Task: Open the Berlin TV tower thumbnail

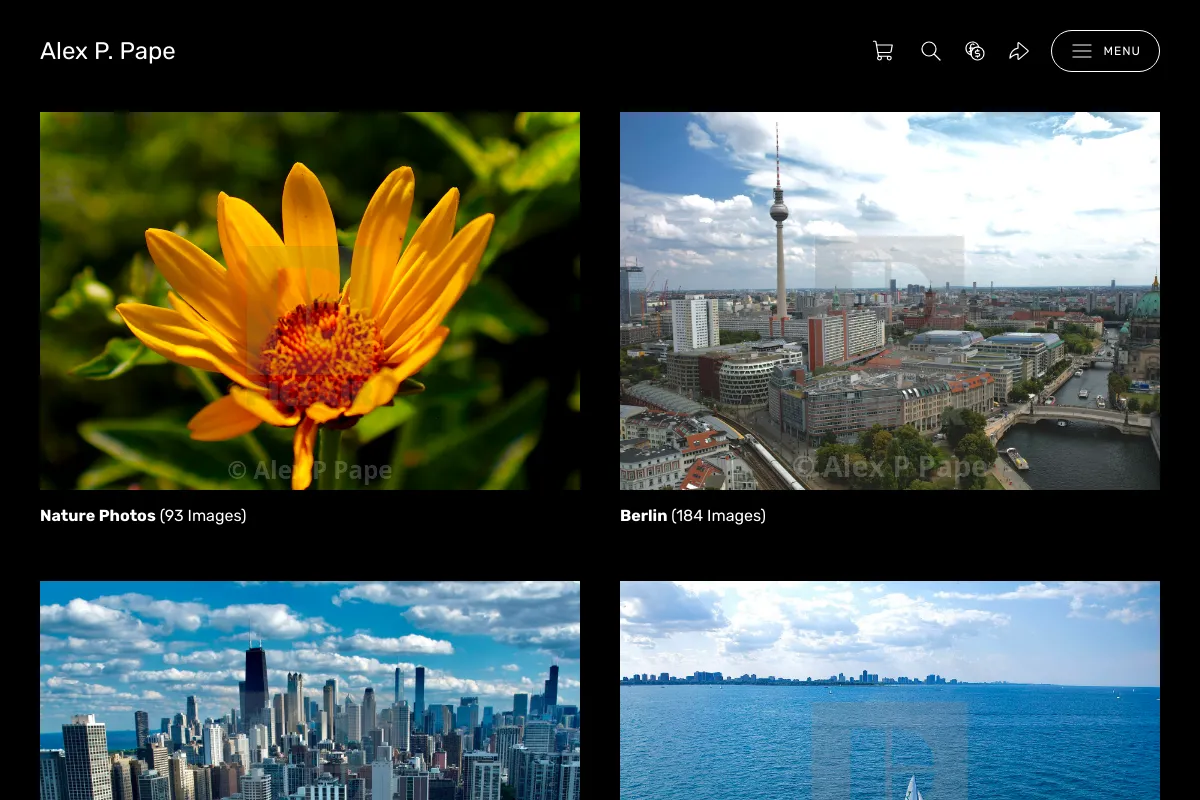Action: pyautogui.click(x=890, y=301)
